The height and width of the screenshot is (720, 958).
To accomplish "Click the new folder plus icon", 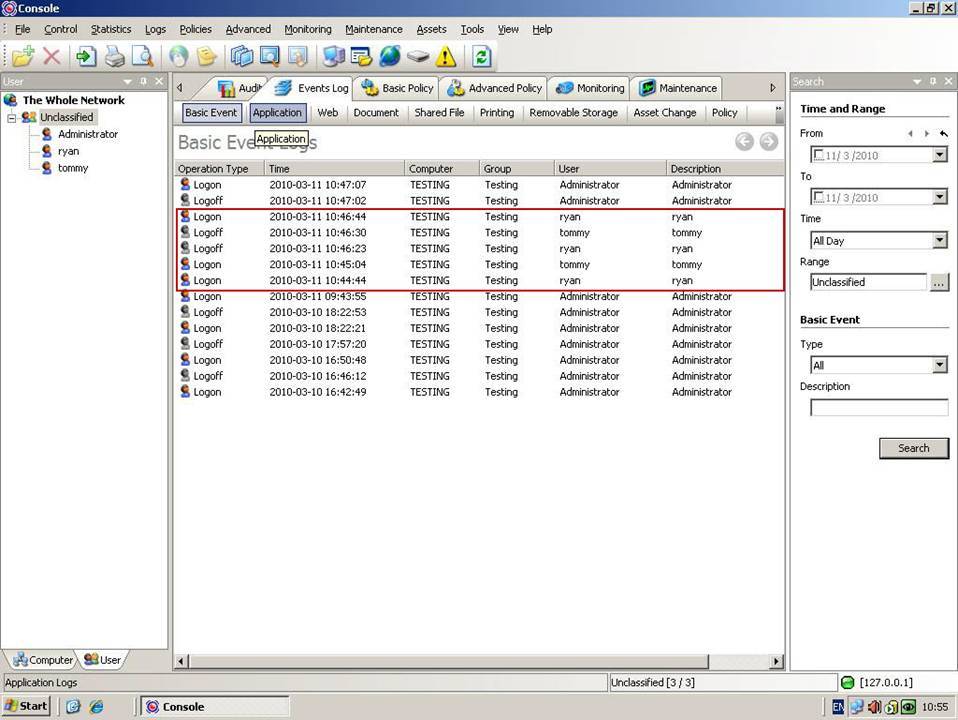I will click(x=22, y=57).
